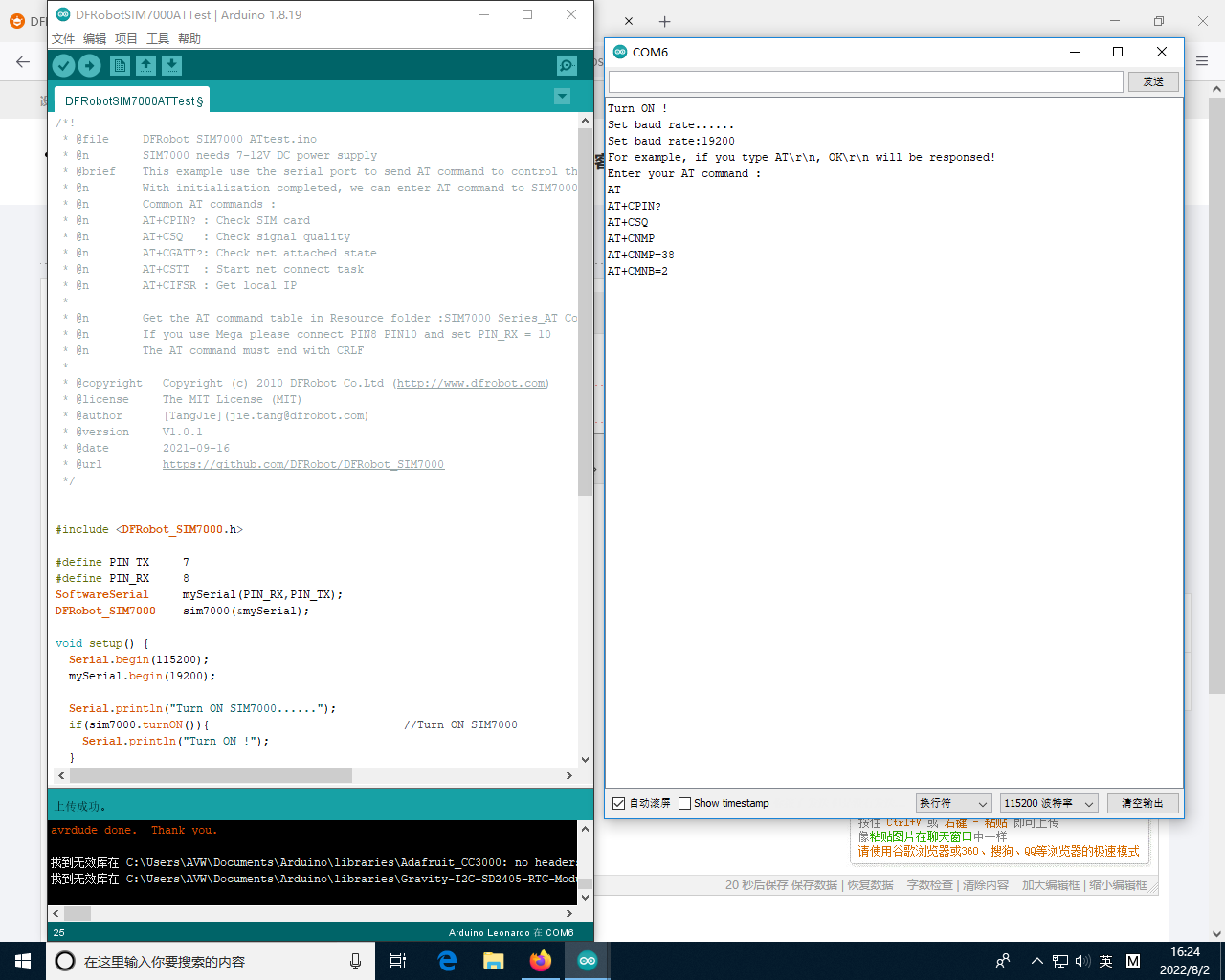Create a new sketch with the New icon
1225x980 pixels.
pyautogui.click(x=120, y=65)
